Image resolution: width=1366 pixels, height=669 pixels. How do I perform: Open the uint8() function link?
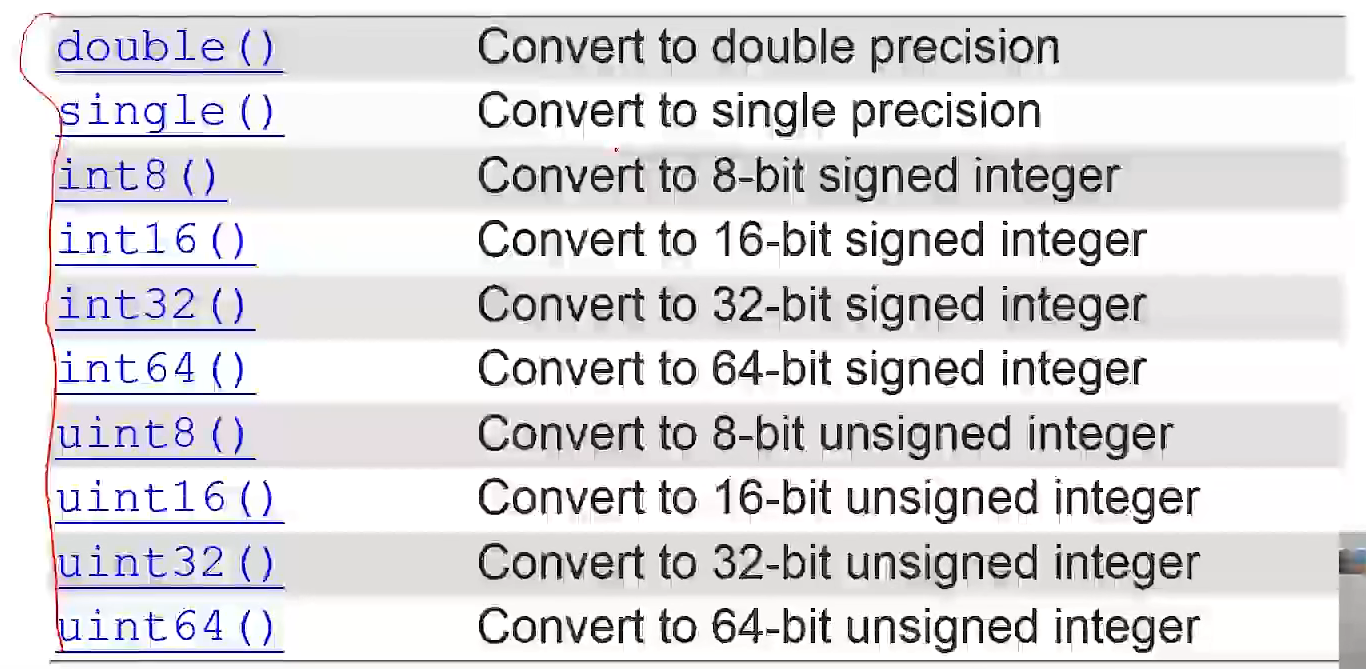(153, 434)
